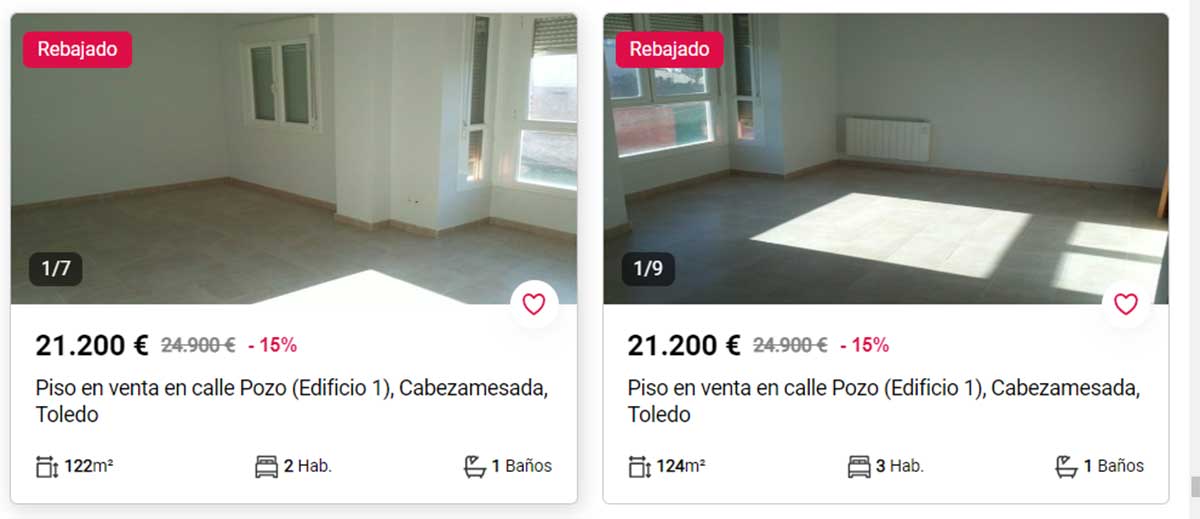Open right listing title Piso en venta

coord(884,401)
